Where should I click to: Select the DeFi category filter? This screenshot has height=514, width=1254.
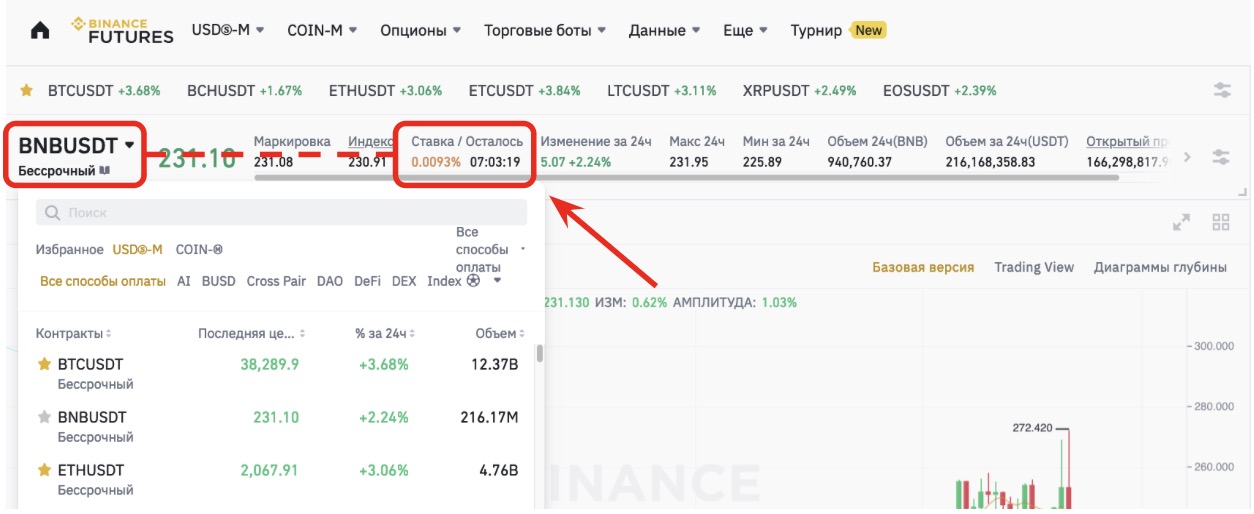pyautogui.click(x=367, y=281)
